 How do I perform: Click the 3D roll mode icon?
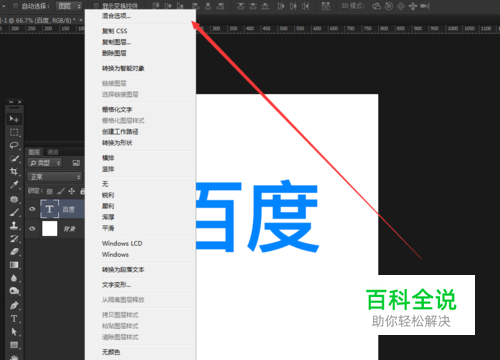[389, 6]
